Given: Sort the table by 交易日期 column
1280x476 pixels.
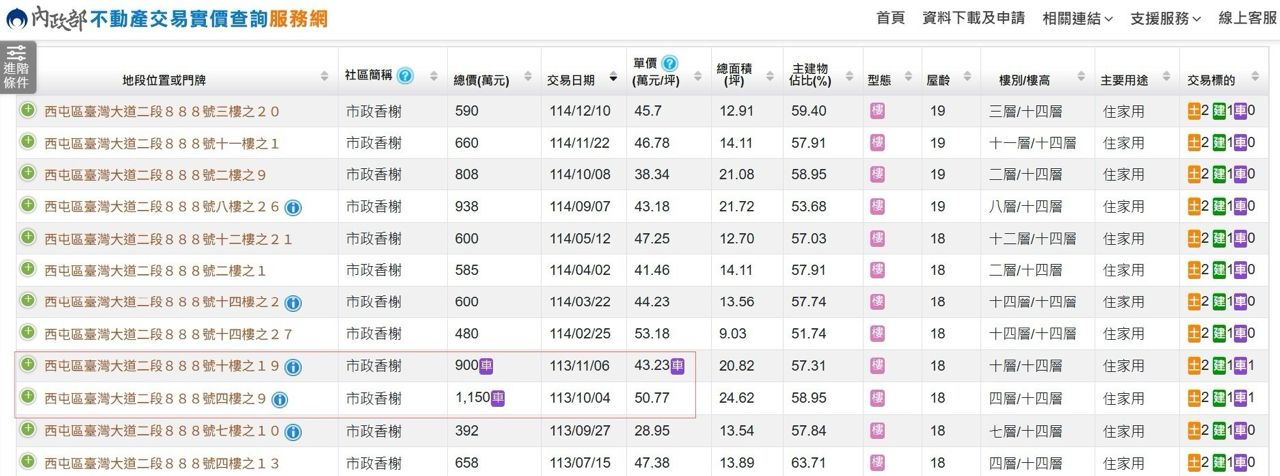Looking at the screenshot, I should tap(582, 79).
